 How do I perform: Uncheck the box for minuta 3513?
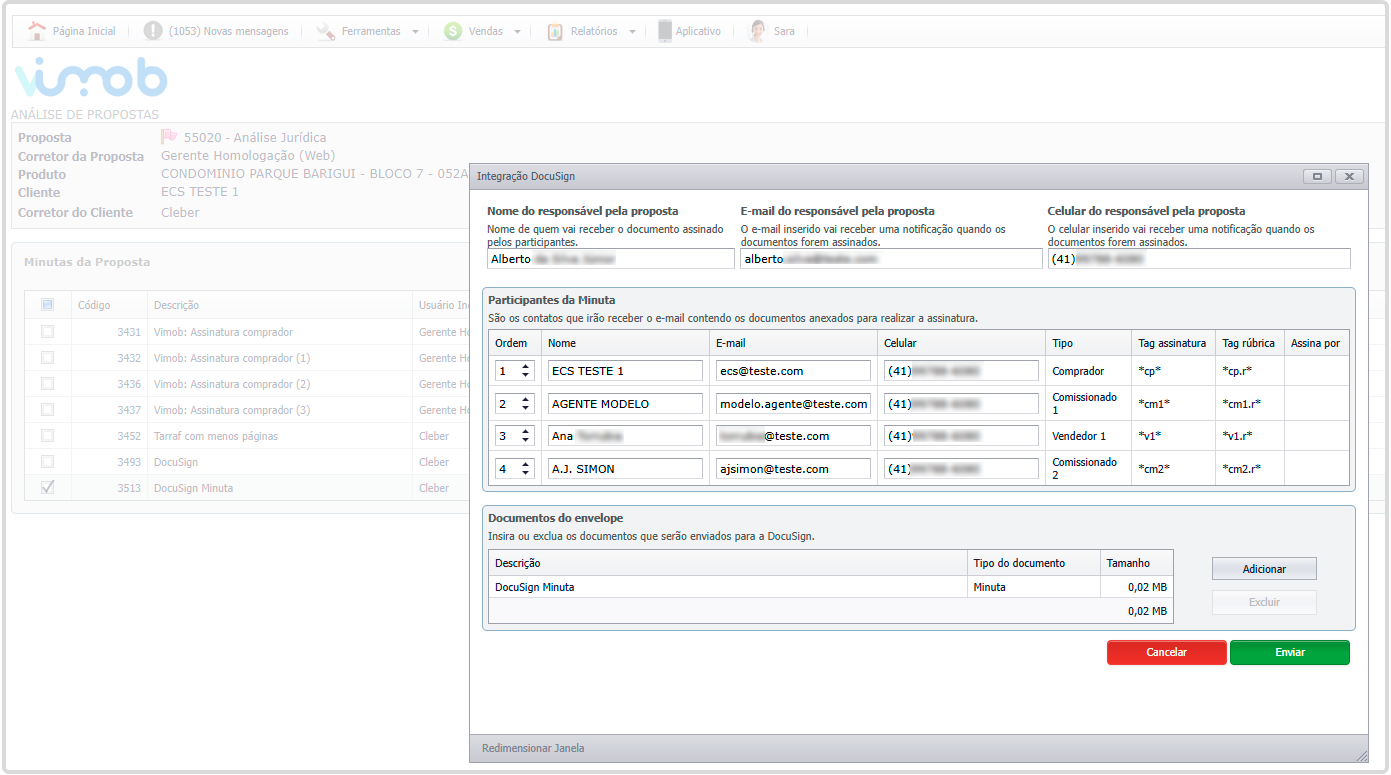[47, 487]
